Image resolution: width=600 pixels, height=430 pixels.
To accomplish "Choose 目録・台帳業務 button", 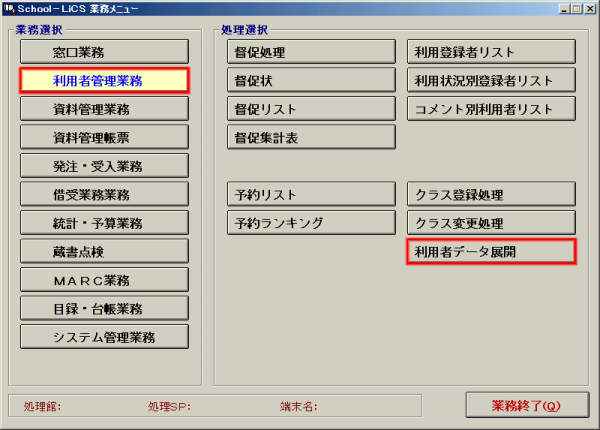I will (104, 308).
